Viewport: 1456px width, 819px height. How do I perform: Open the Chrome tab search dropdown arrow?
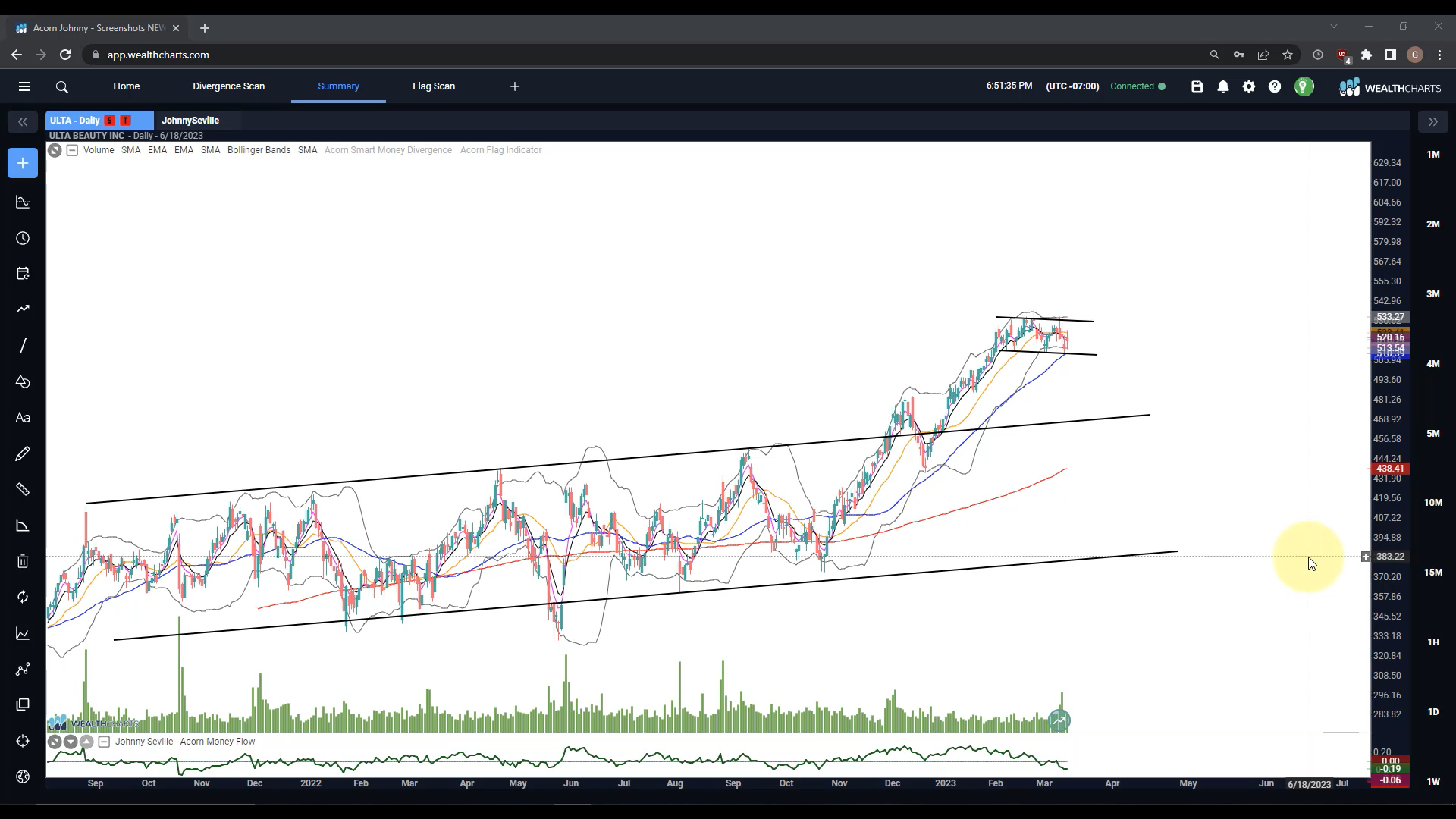click(x=1334, y=27)
